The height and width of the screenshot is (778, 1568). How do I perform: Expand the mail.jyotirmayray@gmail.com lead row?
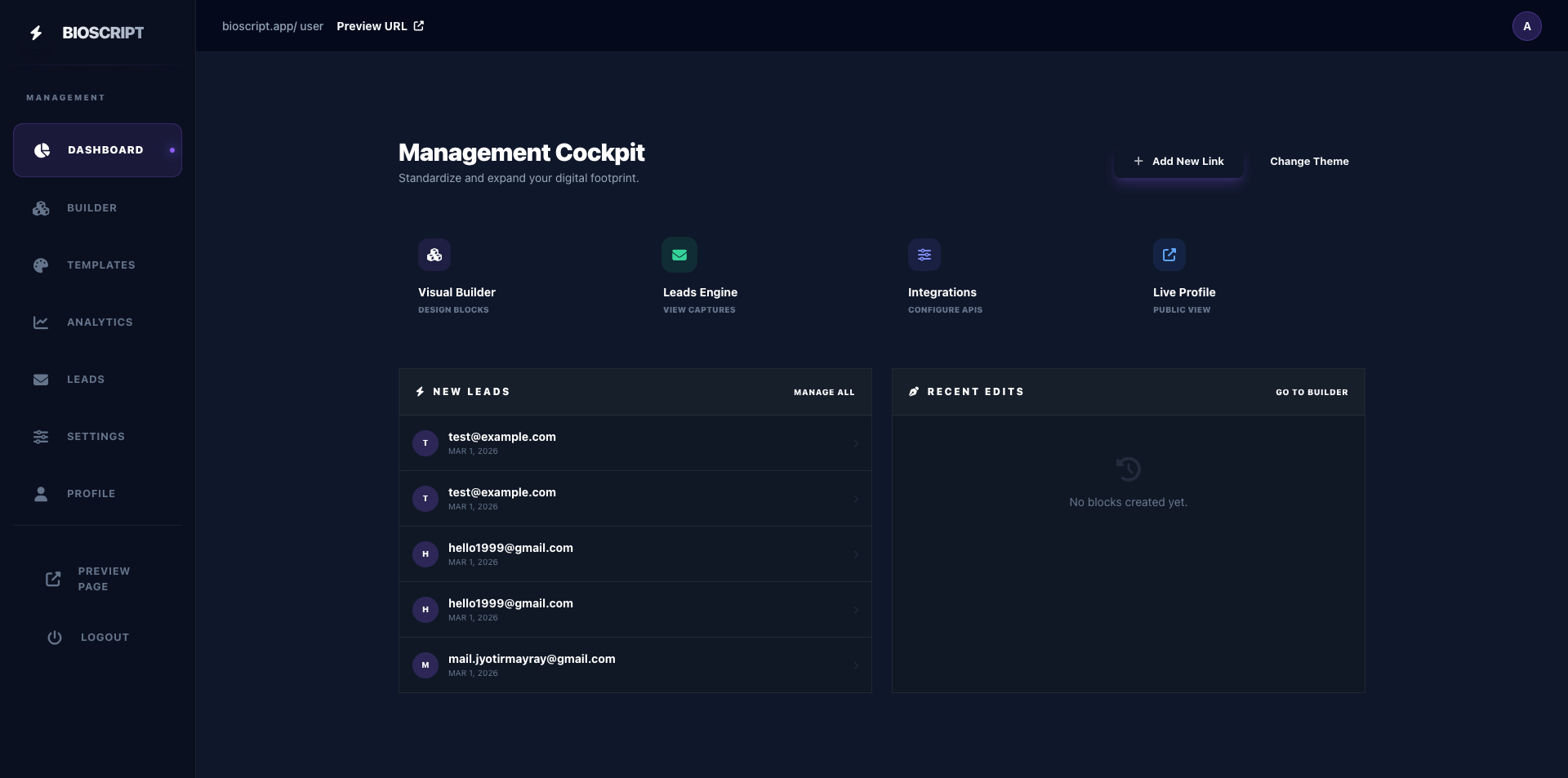pyautogui.click(x=855, y=665)
